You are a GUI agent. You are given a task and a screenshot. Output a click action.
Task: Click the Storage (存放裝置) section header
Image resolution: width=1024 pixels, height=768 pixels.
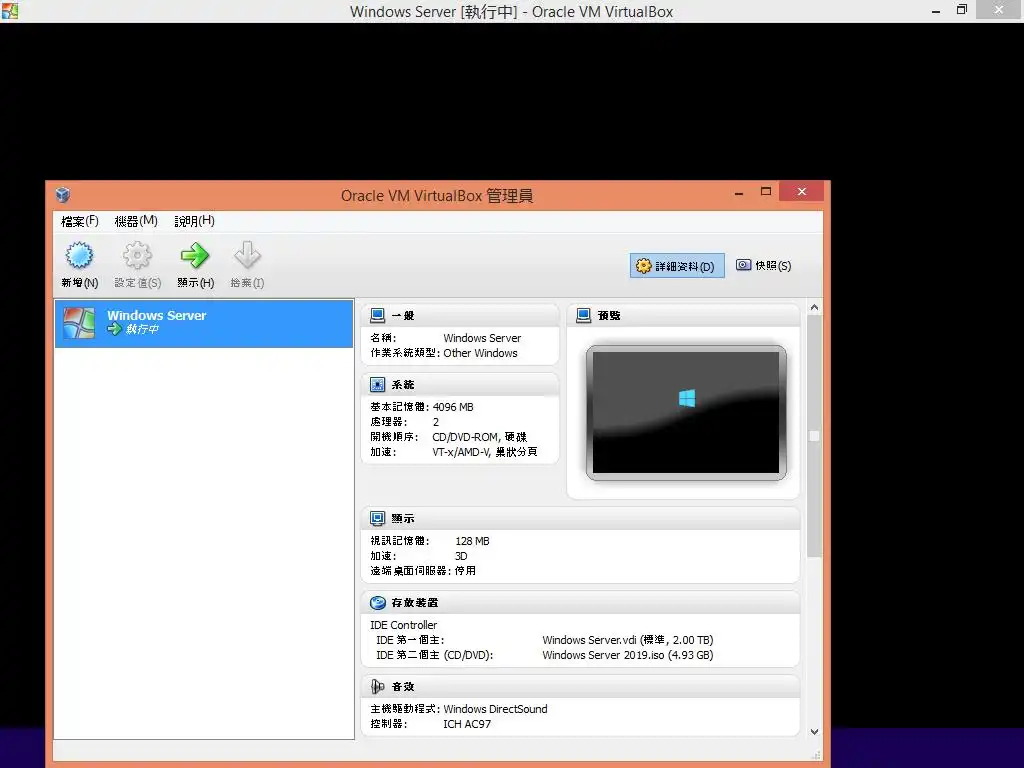point(581,603)
